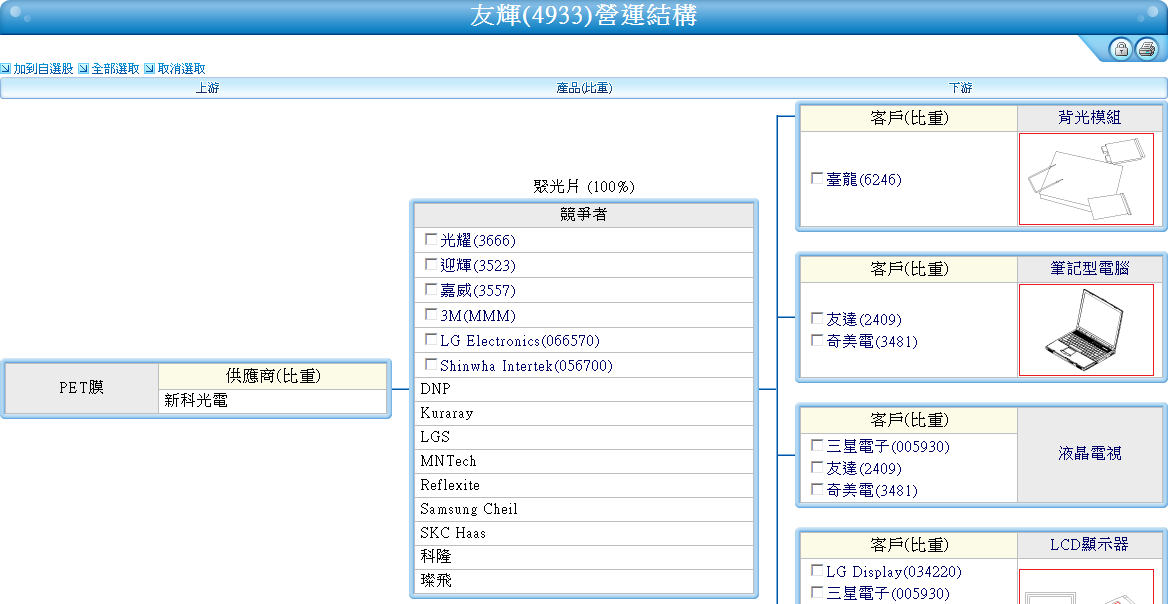The image size is (1168, 604).
Task: Click the printer icon
Action: point(1147,49)
